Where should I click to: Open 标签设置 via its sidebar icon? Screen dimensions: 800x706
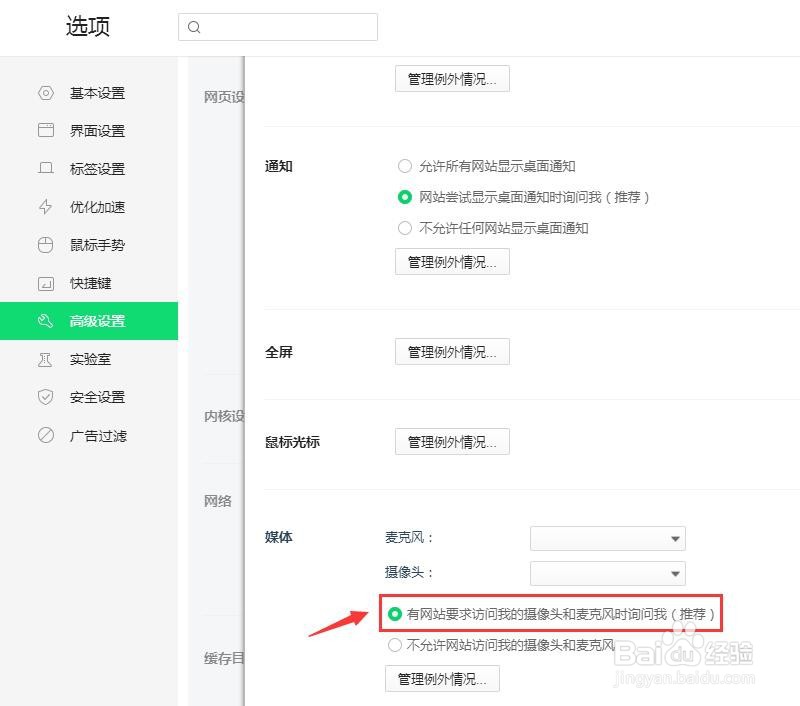pyautogui.click(x=46, y=168)
